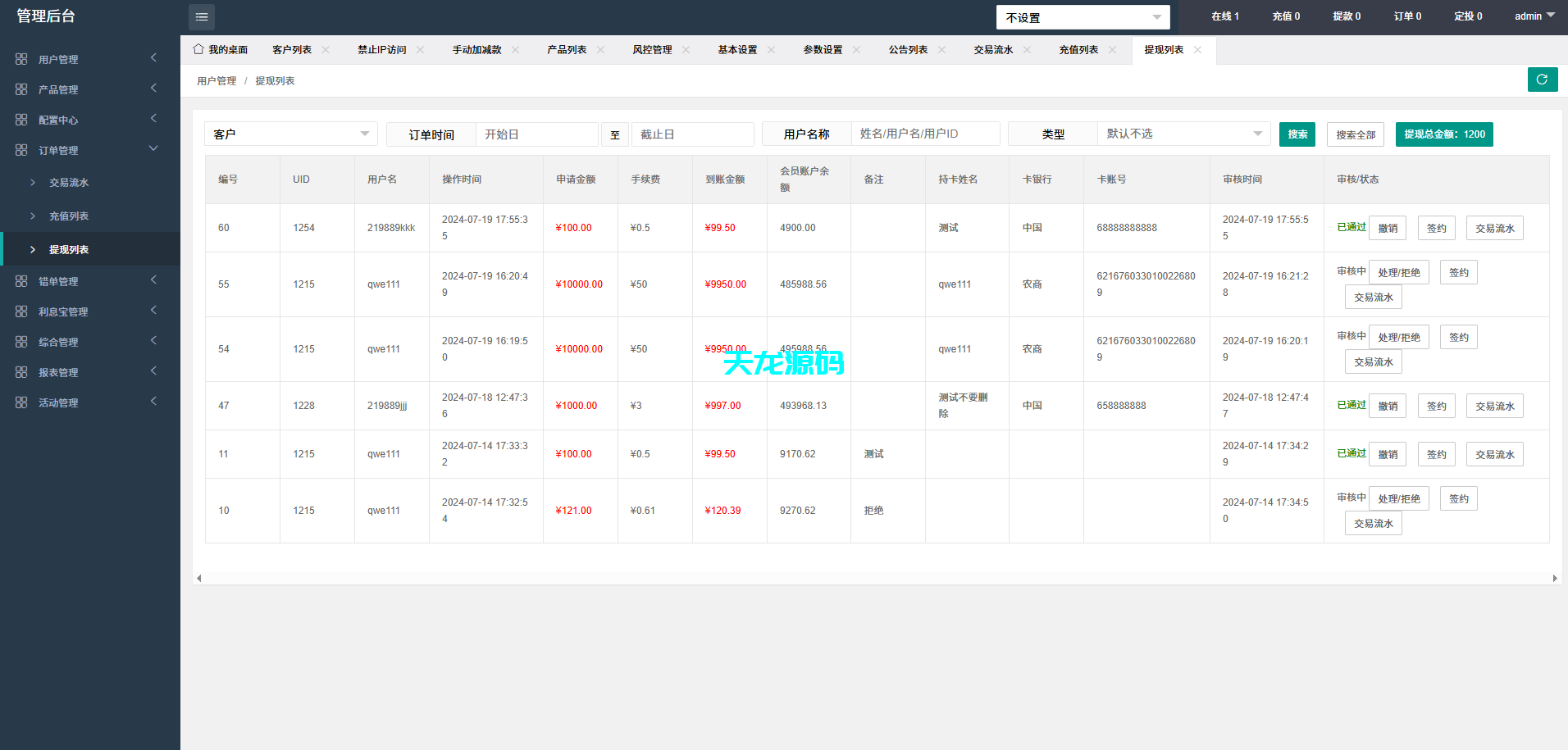Click the 产品管理 icon in sidebar

pos(21,89)
